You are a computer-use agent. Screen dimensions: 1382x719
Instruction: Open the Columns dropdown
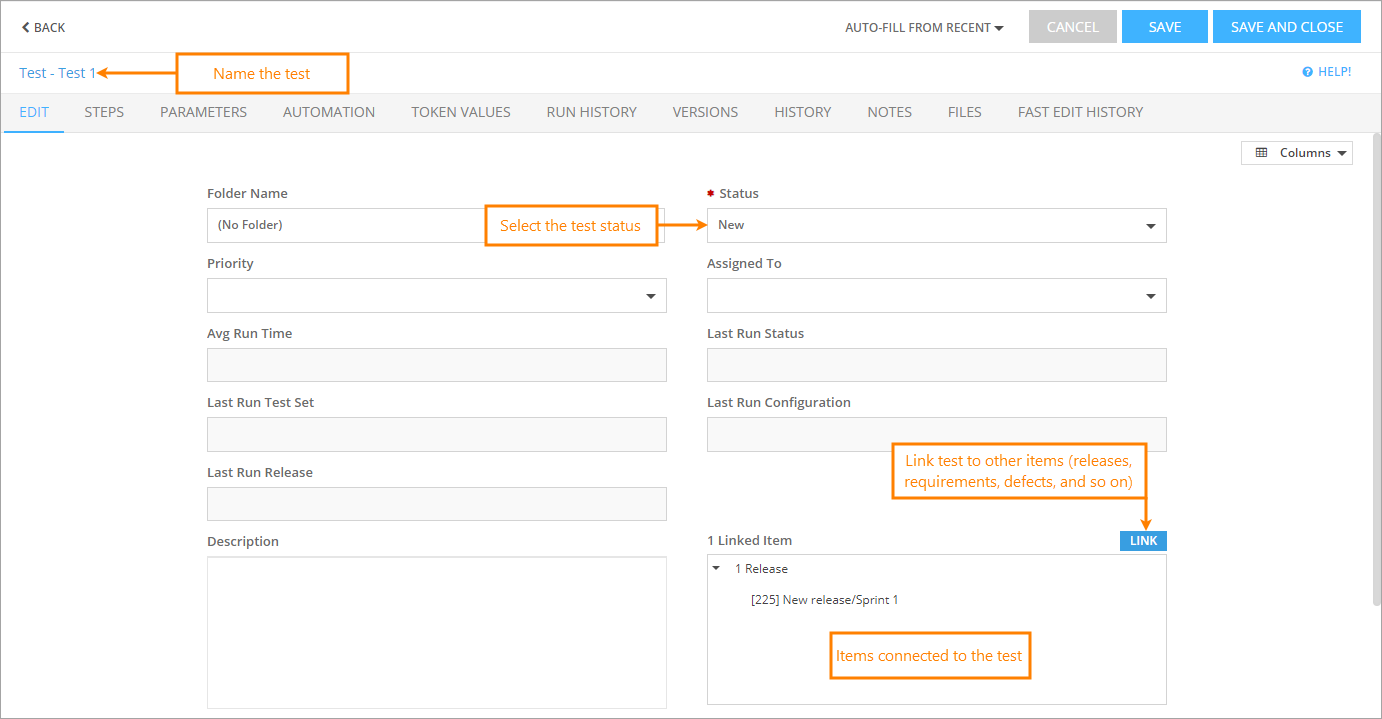[1297, 152]
